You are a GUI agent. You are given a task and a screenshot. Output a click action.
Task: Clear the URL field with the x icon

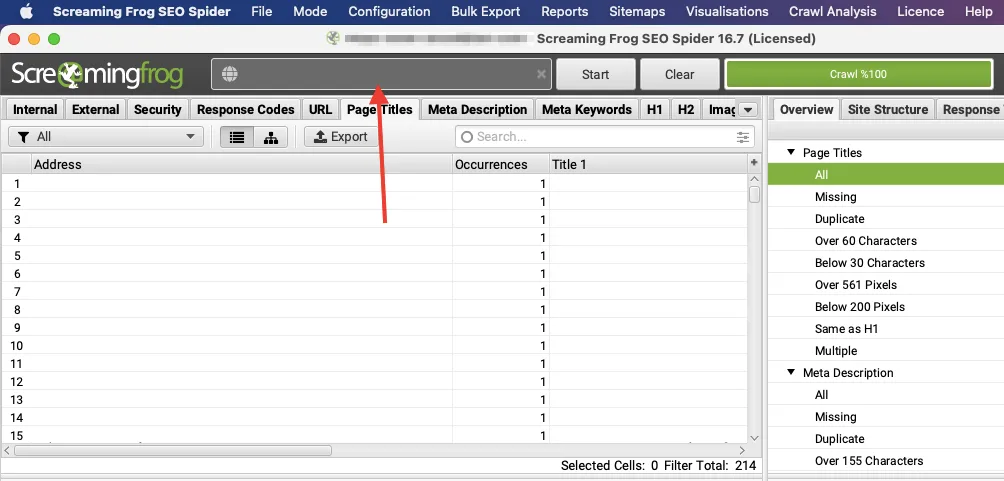541,74
